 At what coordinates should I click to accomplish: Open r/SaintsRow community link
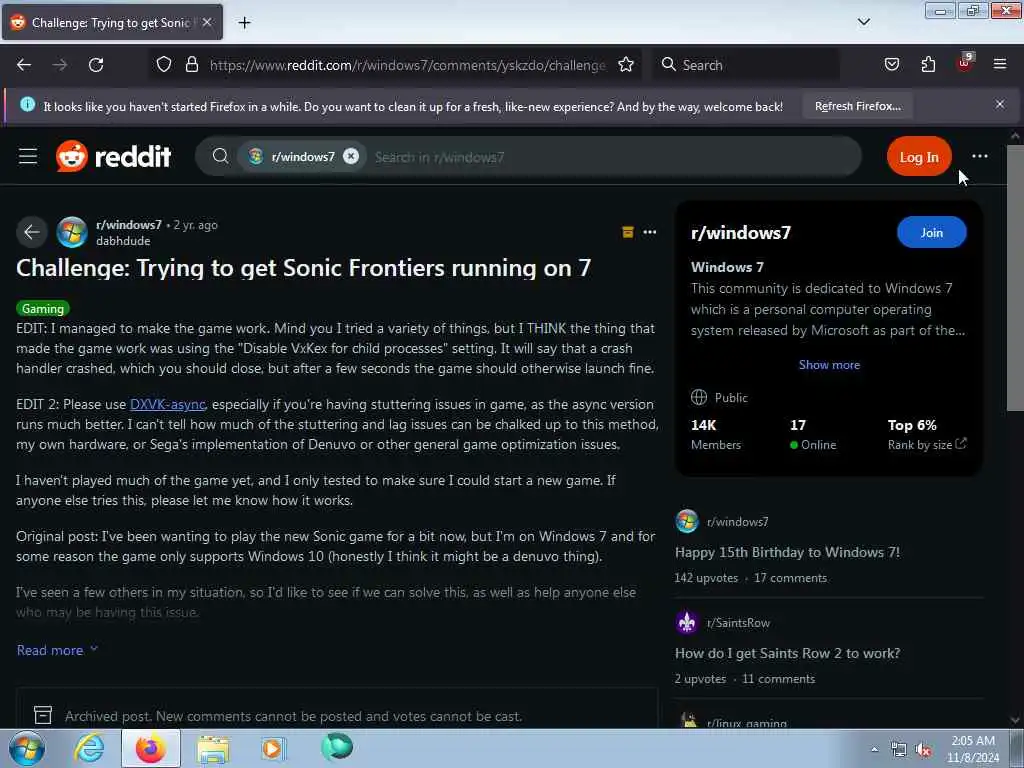tap(738, 623)
